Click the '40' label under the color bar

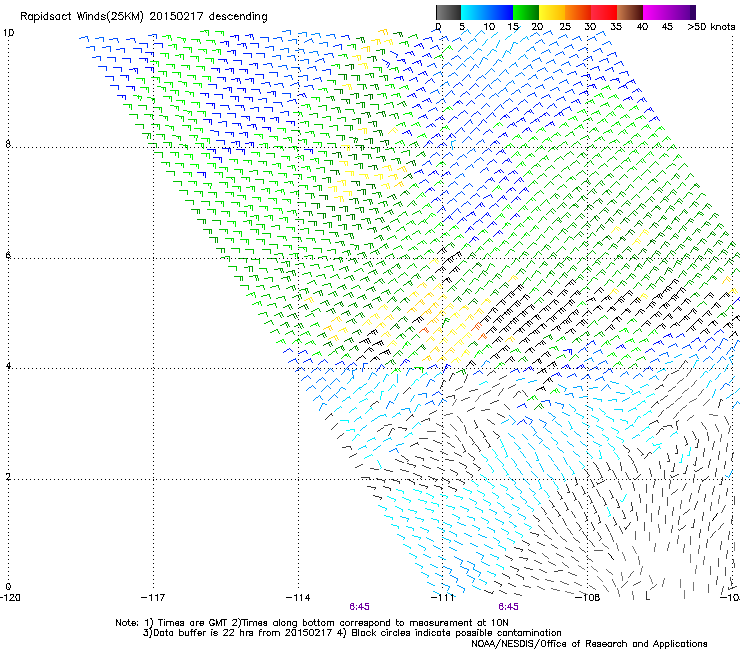click(x=642, y=26)
